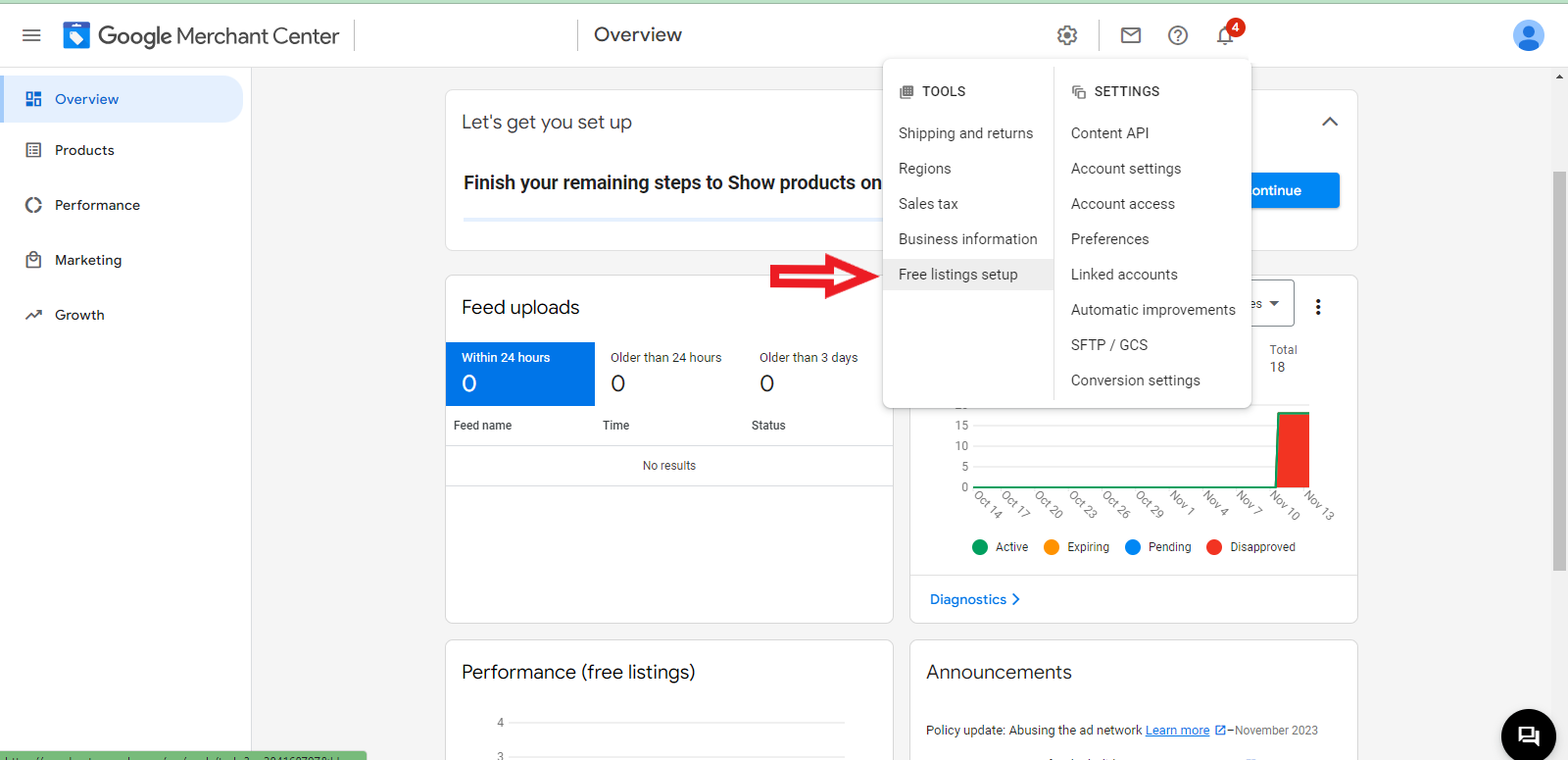The height and width of the screenshot is (760, 1568).
Task: Select the Within 24 hours feed tab
Action: pyautogui.click(x=520, y=374)
